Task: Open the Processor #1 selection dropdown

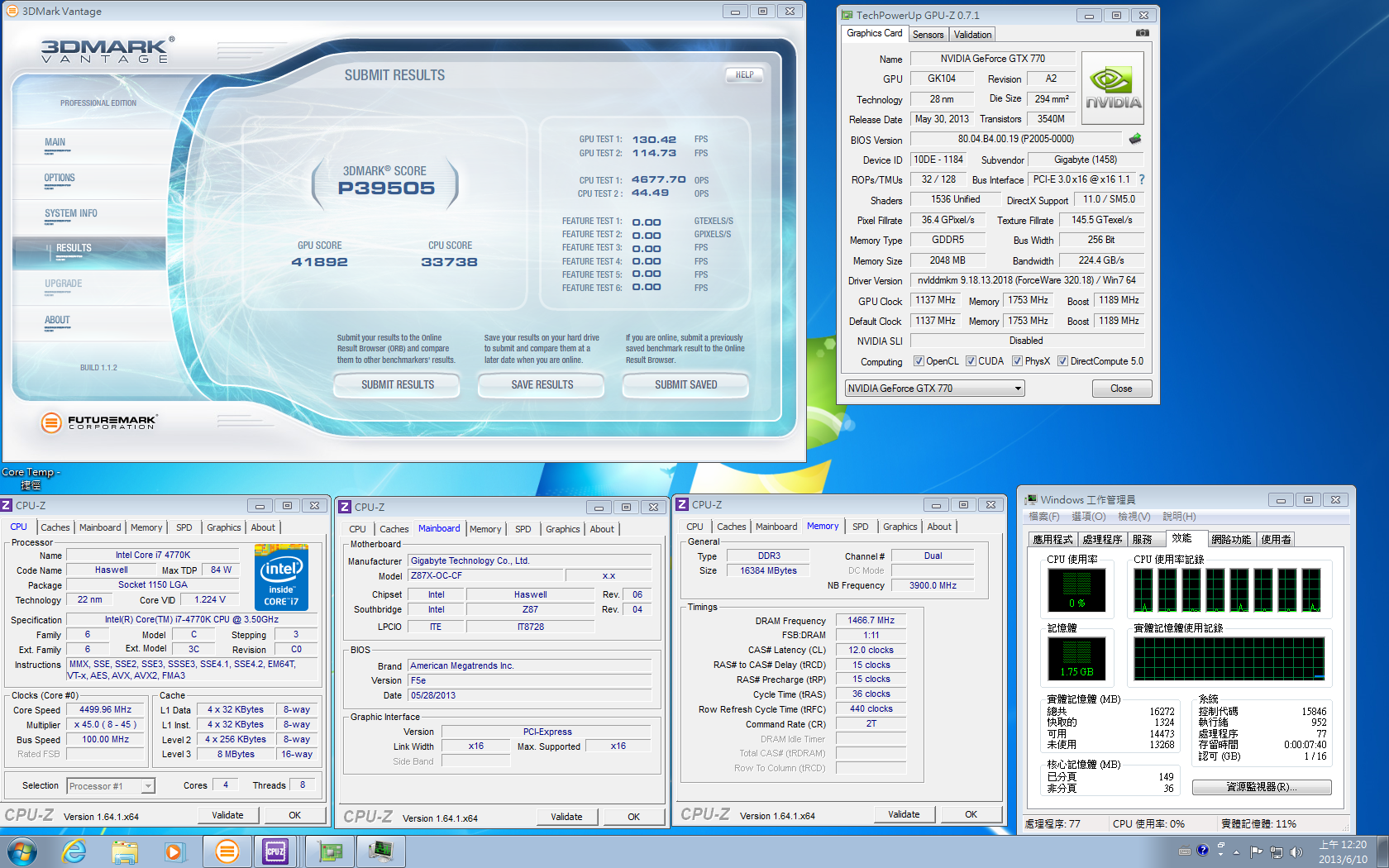Action: 111,786
